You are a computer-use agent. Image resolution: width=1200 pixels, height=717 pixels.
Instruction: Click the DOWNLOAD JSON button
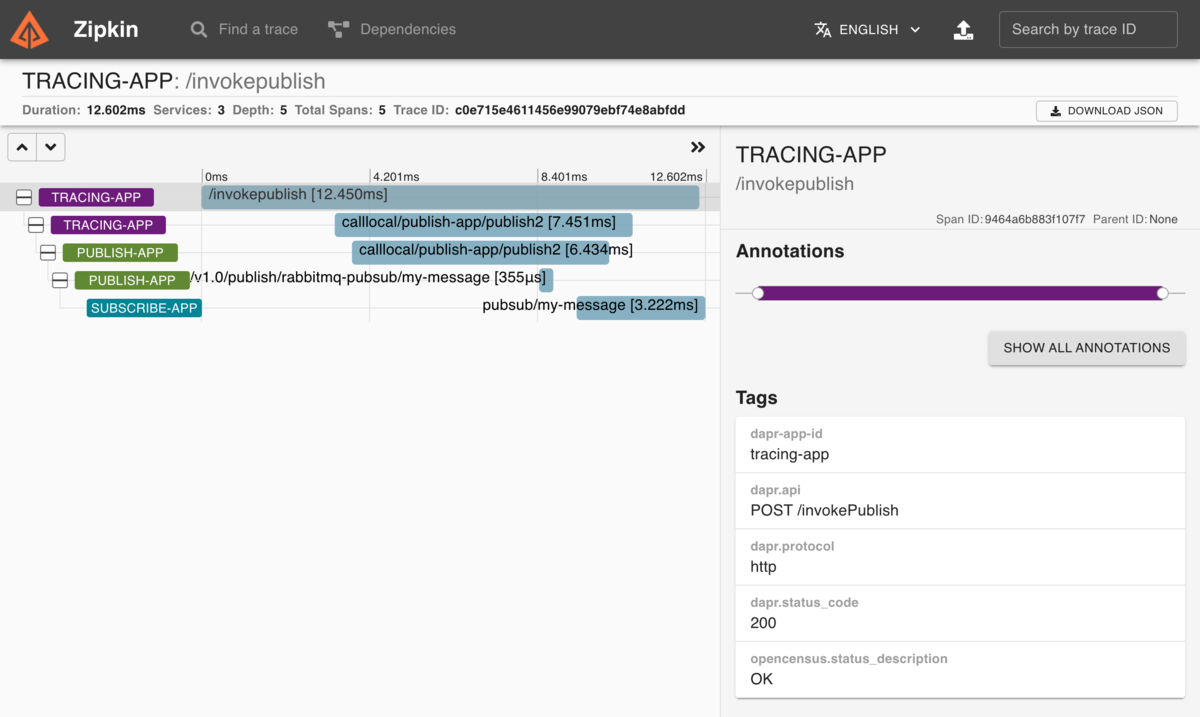click(1106, 111)
